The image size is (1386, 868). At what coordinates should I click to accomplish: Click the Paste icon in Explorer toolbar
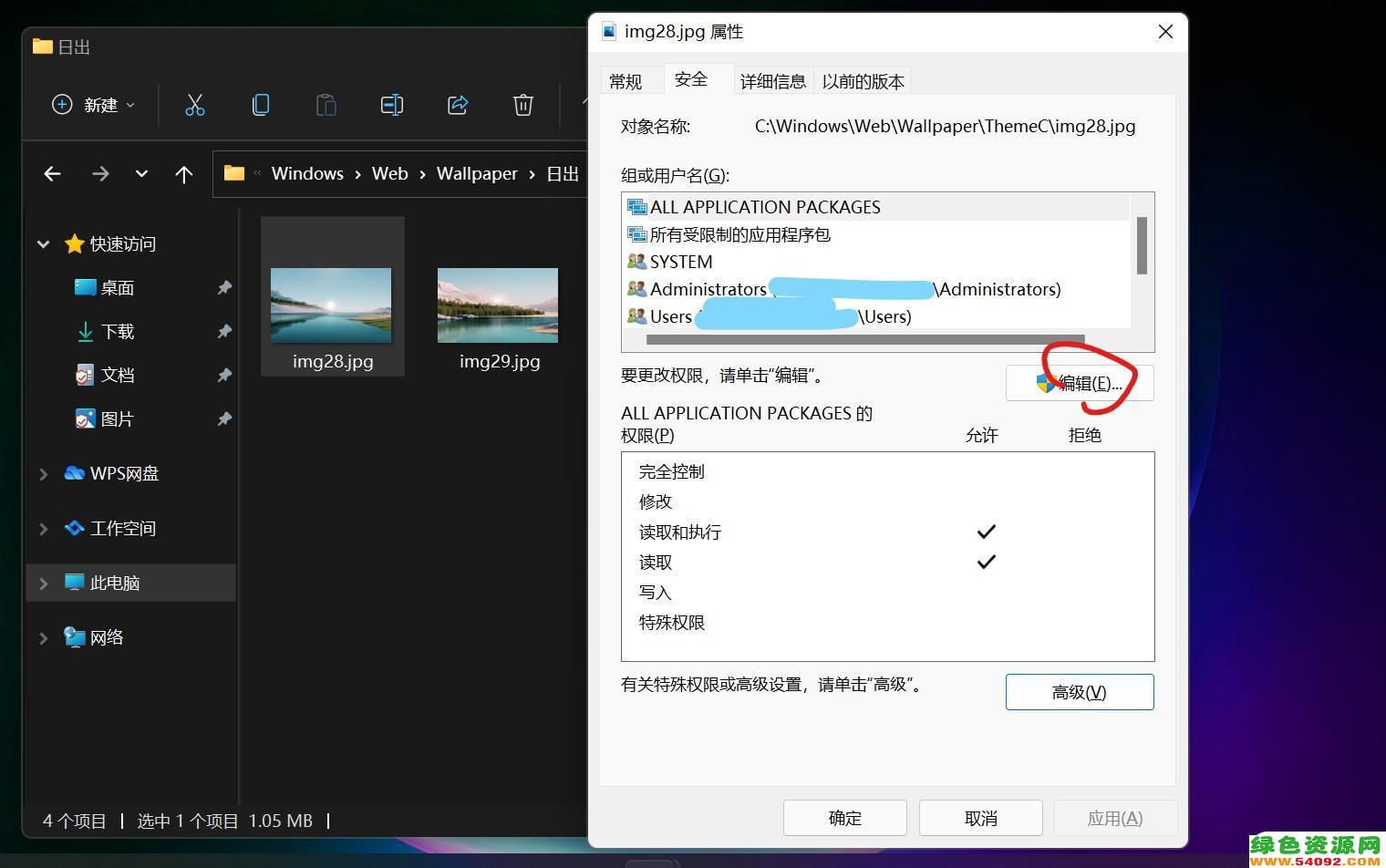[x=326, y=105]
